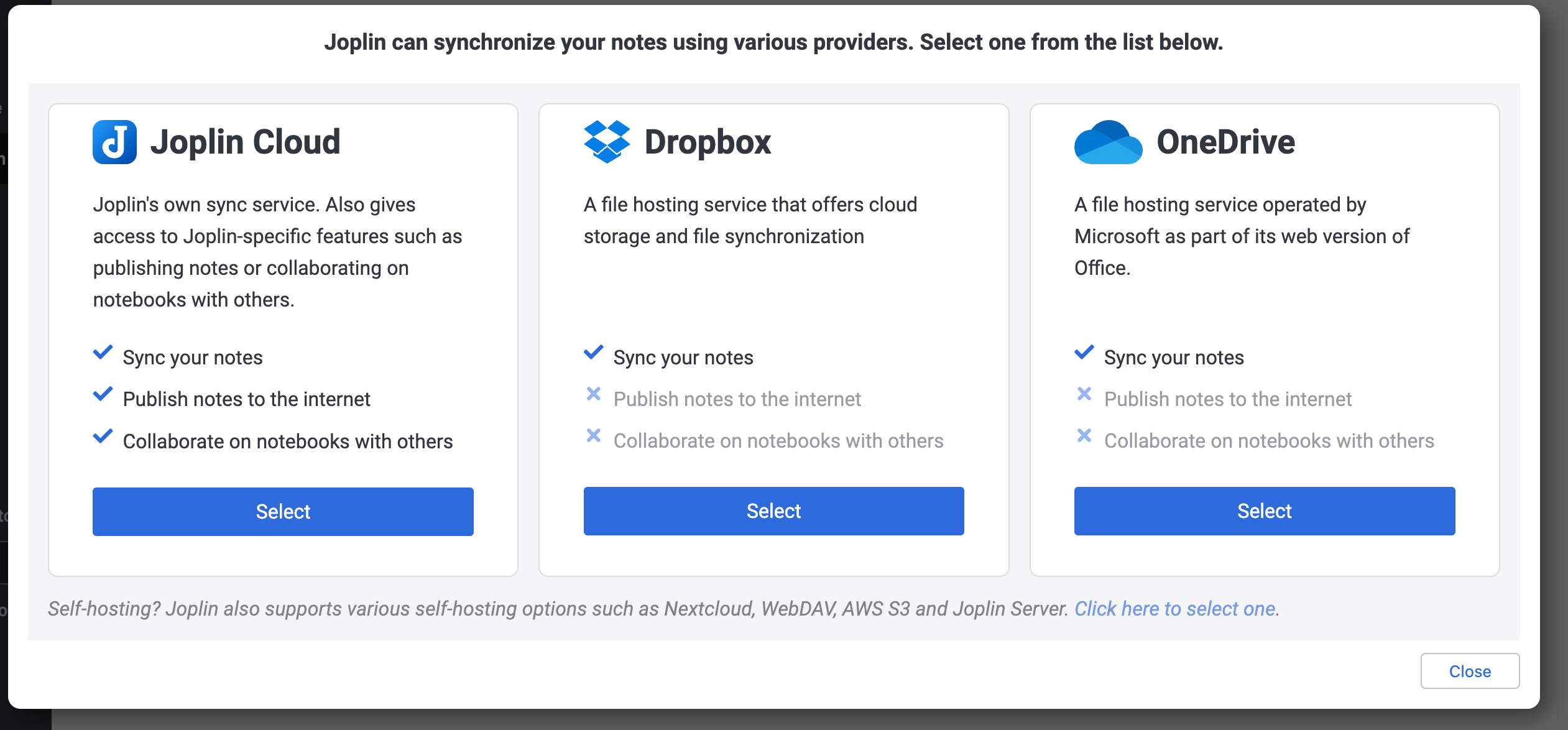Click the X icon beside OneDrive Publish notes
Viewport: 1568px width, 730px height.
(1084, 394)
